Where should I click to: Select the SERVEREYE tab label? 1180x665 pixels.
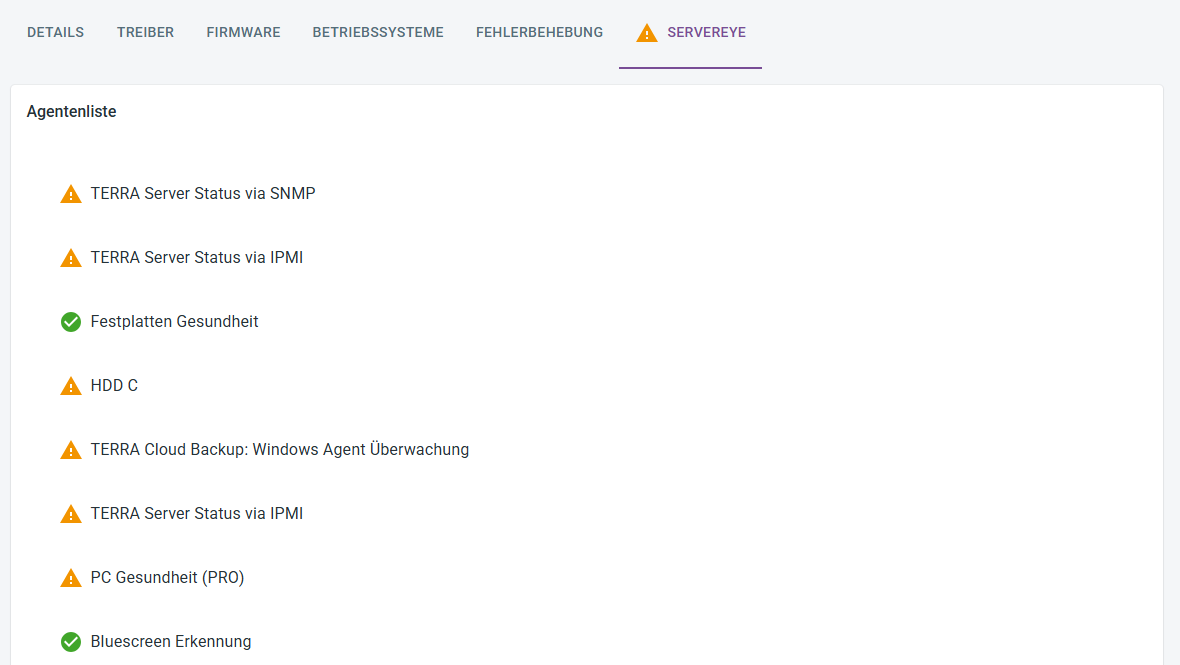pyautogui.click(x=707, y=32)
